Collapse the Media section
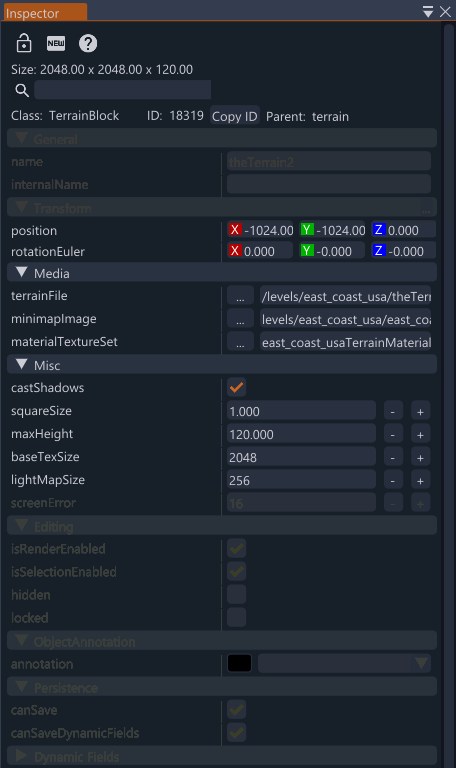Image resolution: width=456 pixels, height=768 pixels. [x=22, y=272]
